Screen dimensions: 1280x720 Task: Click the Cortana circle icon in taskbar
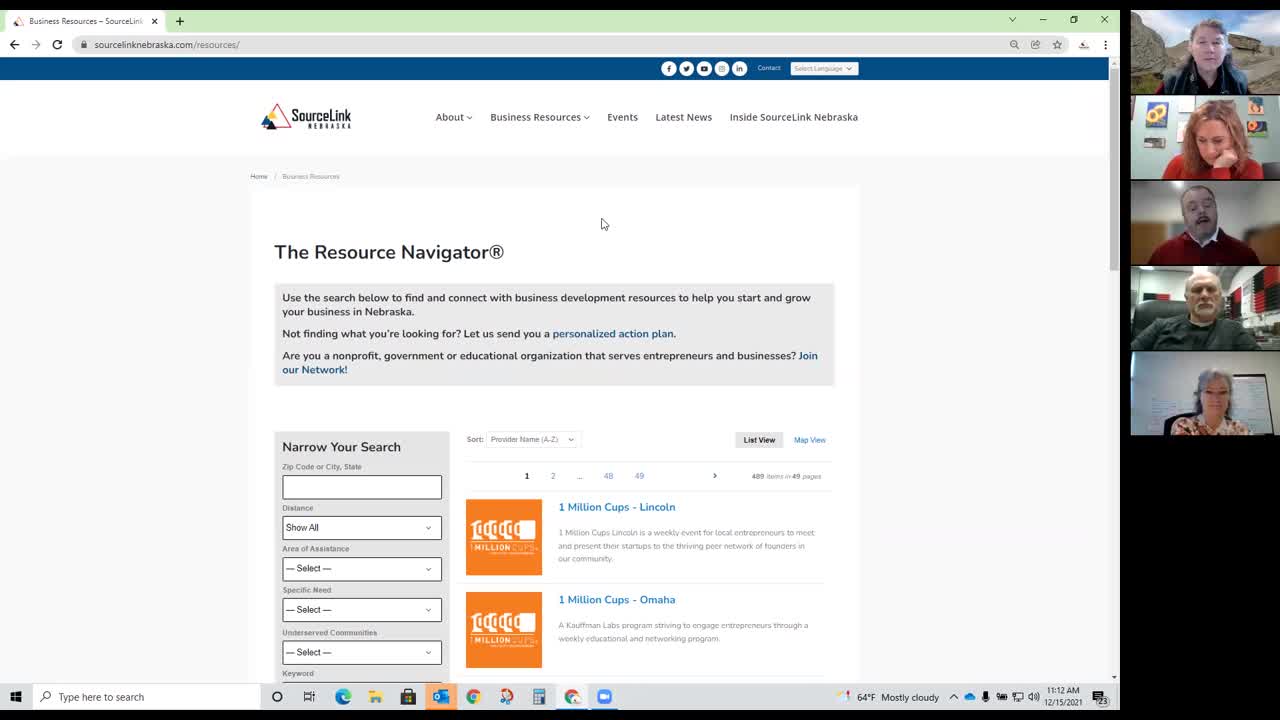coord(277,697)
